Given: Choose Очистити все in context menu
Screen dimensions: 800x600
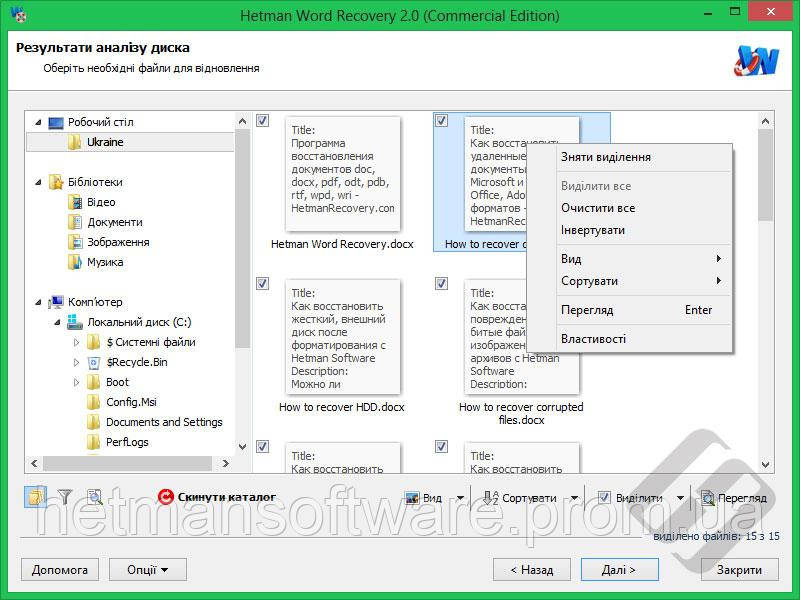Looking at the screenshot, I should 630,208.
